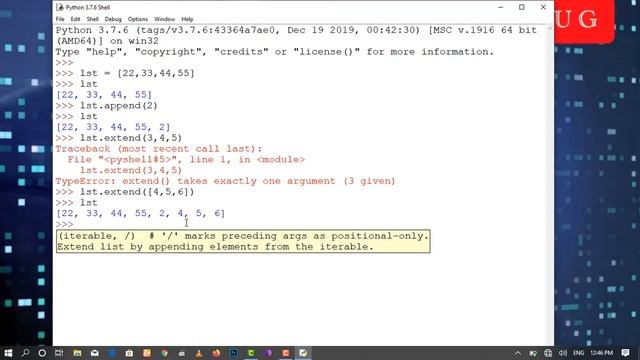The height and width of the screenshot is (360, 640).
Task: Open clock showing 12:46 PM
Action: click(x=602, y=353)
